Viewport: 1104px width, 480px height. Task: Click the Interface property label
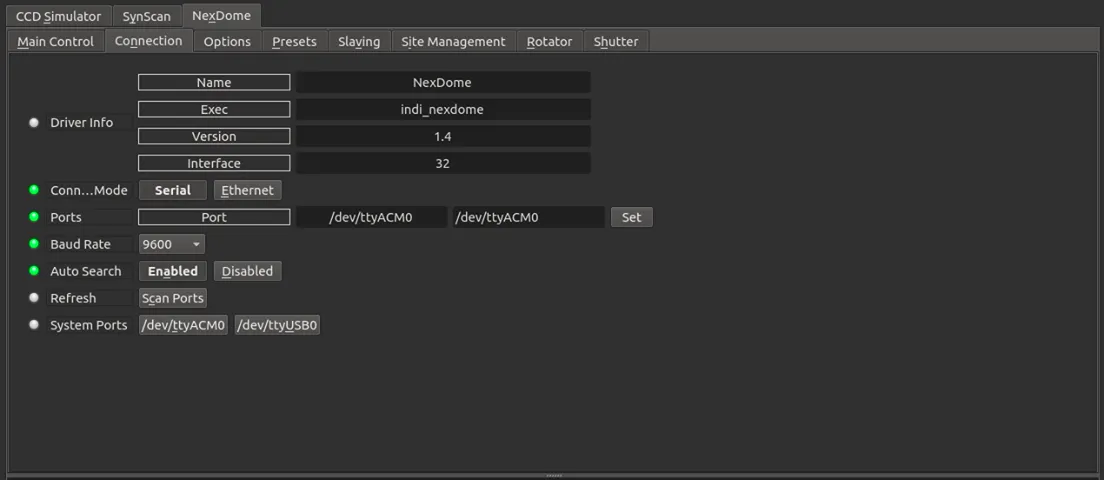[214, 163]
